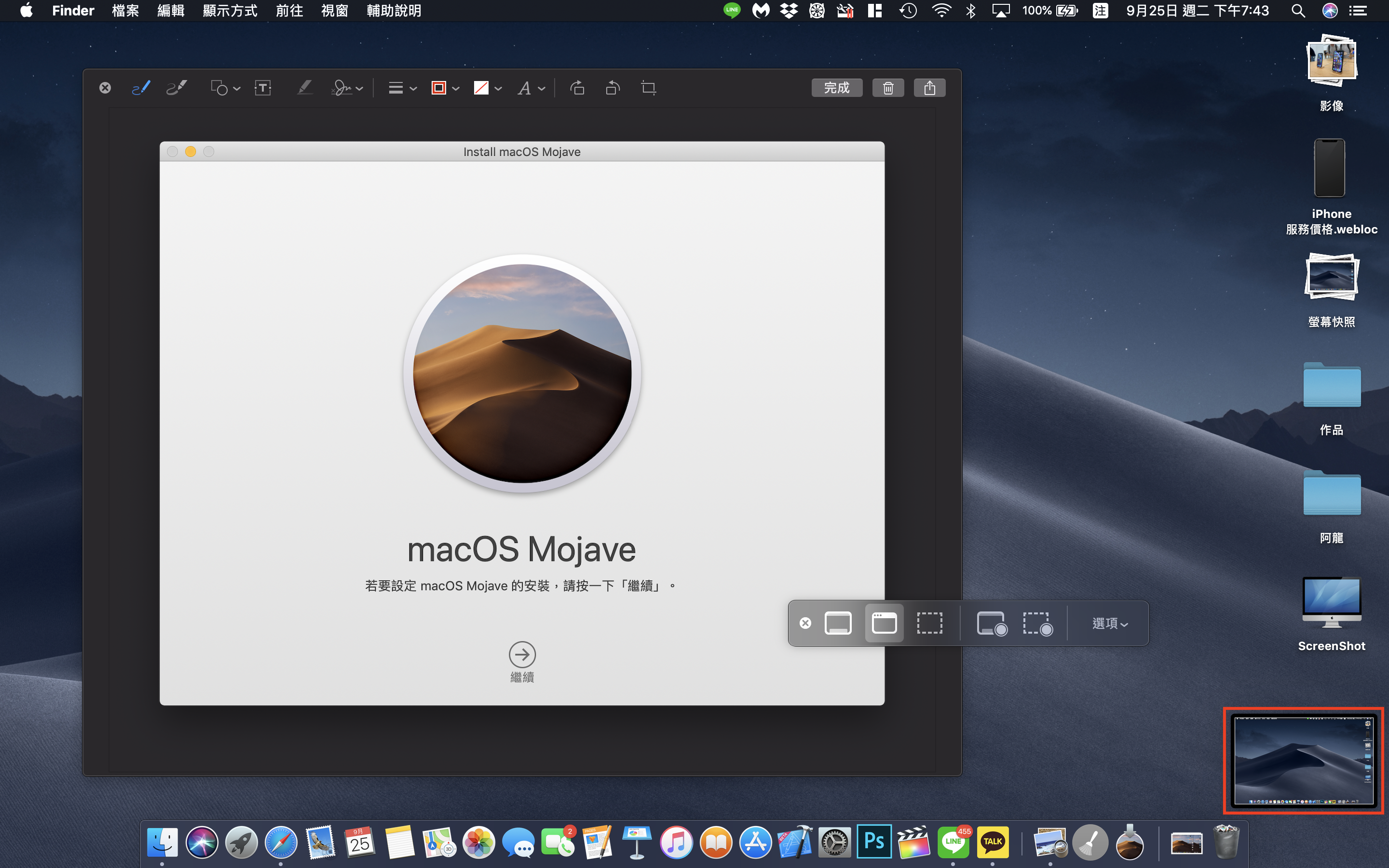Select the Highlight tool
Screen dimensions: 1389x868
304,88
